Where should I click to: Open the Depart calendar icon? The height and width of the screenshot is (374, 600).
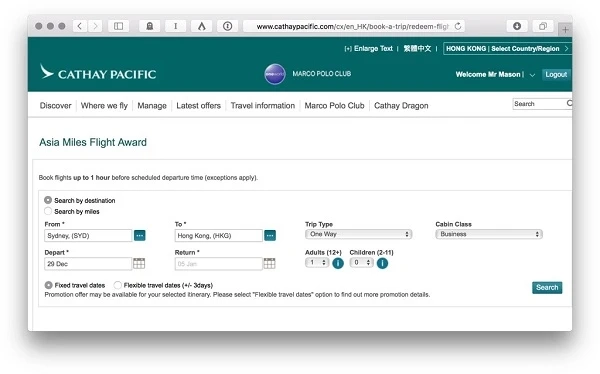(x=139, y=263)
